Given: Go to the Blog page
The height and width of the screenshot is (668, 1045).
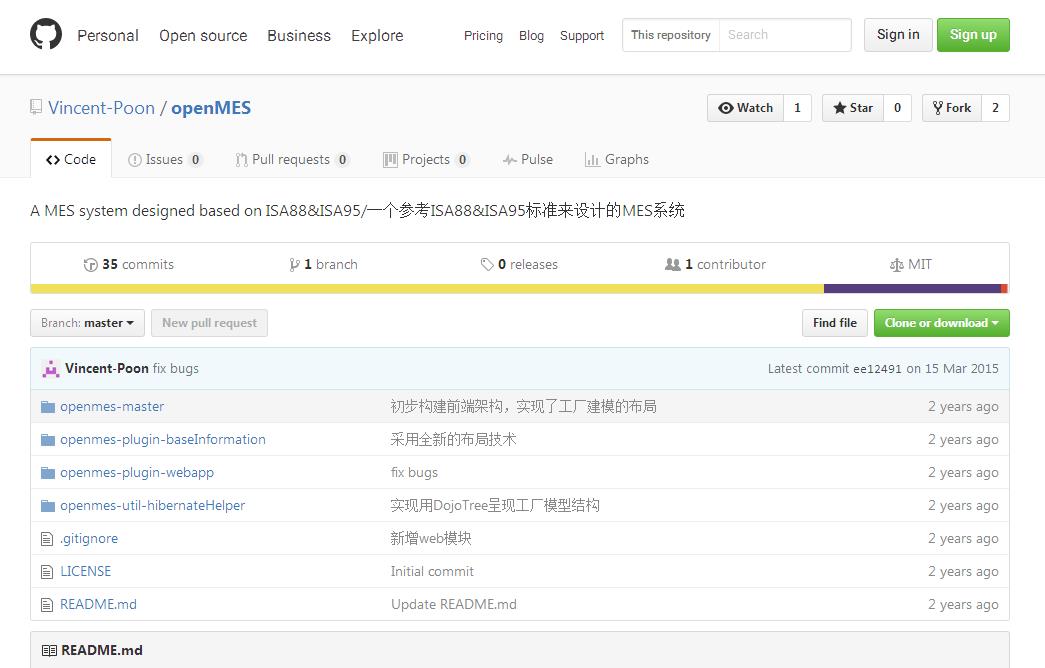Looking at the screenshot, I should [531, 35].
